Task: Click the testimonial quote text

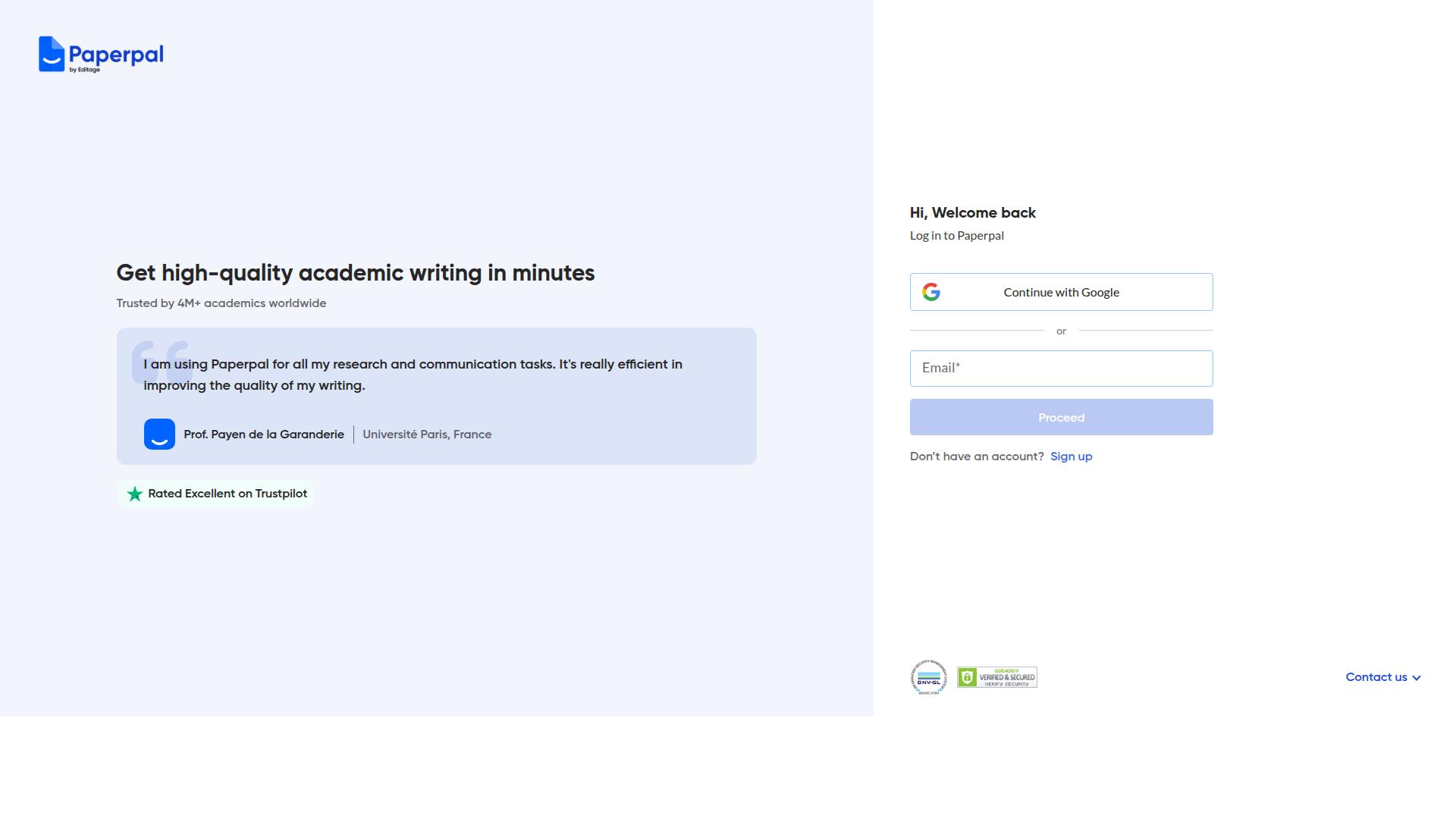Action: [413, 375]
